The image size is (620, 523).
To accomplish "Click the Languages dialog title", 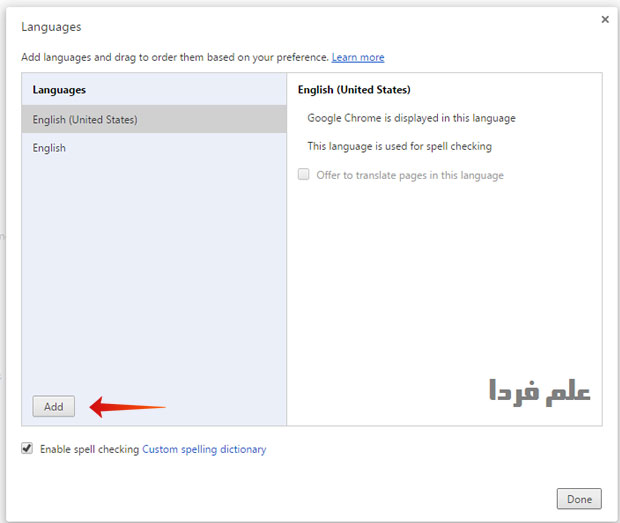I will click(x=51, y=27).
